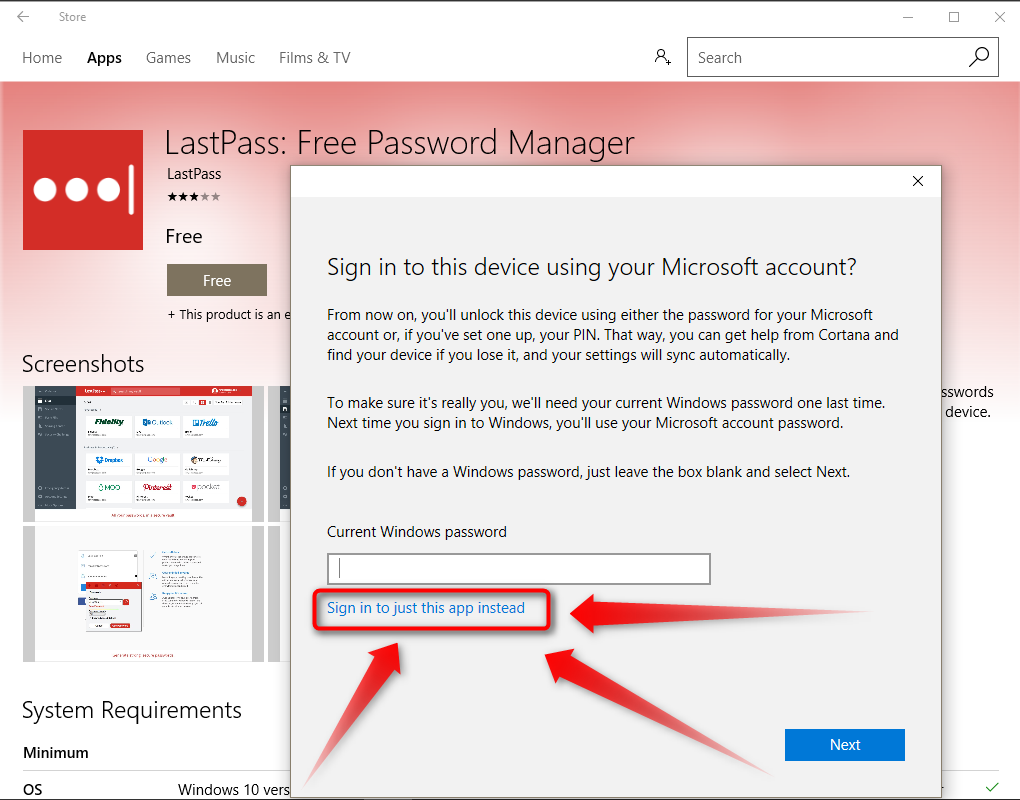Close the Microsoft account sign-in dialog
The image size is (1020, 800).
[x=918, y=181]
